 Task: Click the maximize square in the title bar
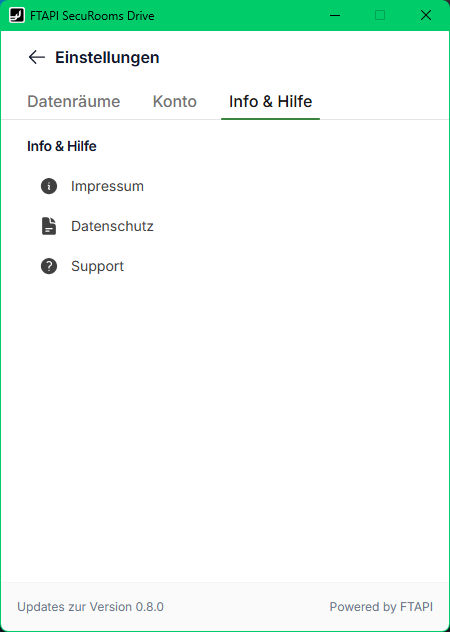click(x=380, y=15)
